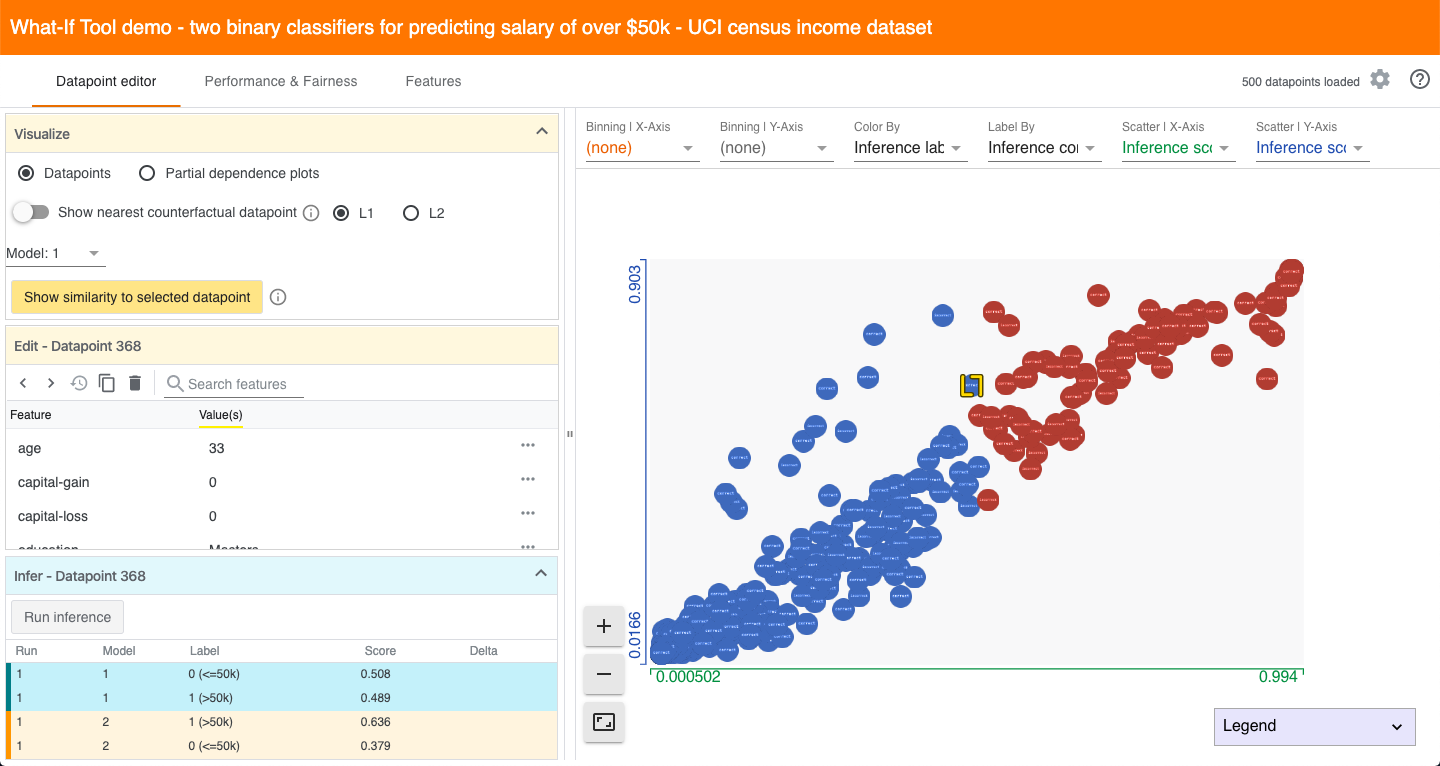Go to previous datapoint arrow
1440x766 pixels.
tap(23, 383)
